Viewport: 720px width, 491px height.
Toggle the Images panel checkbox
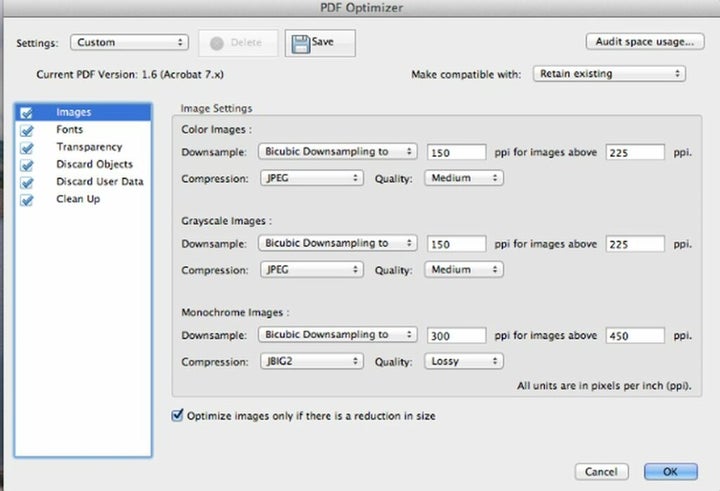27,113
